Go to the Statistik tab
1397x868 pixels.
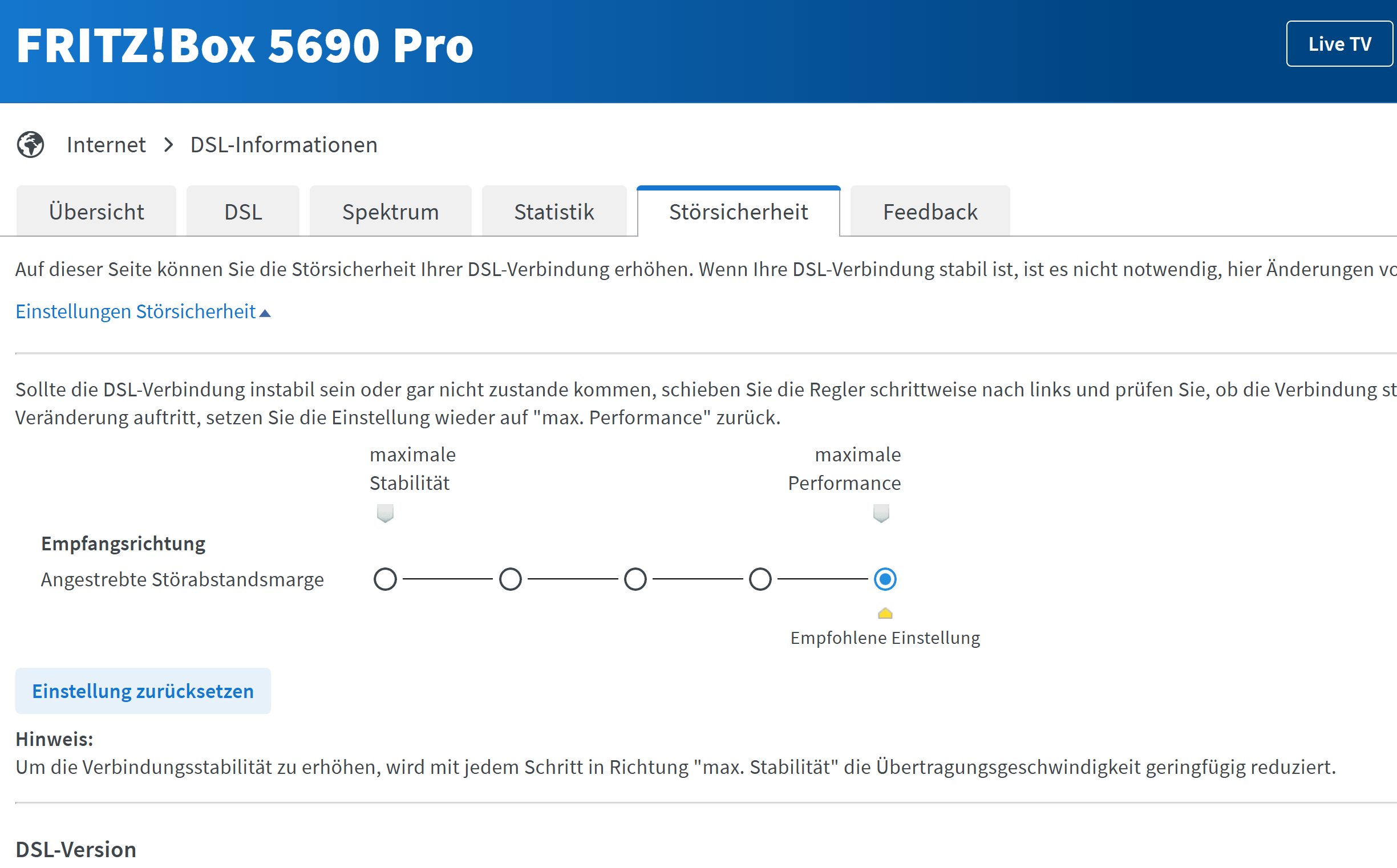pyautogui.click(x=553, y=212)
